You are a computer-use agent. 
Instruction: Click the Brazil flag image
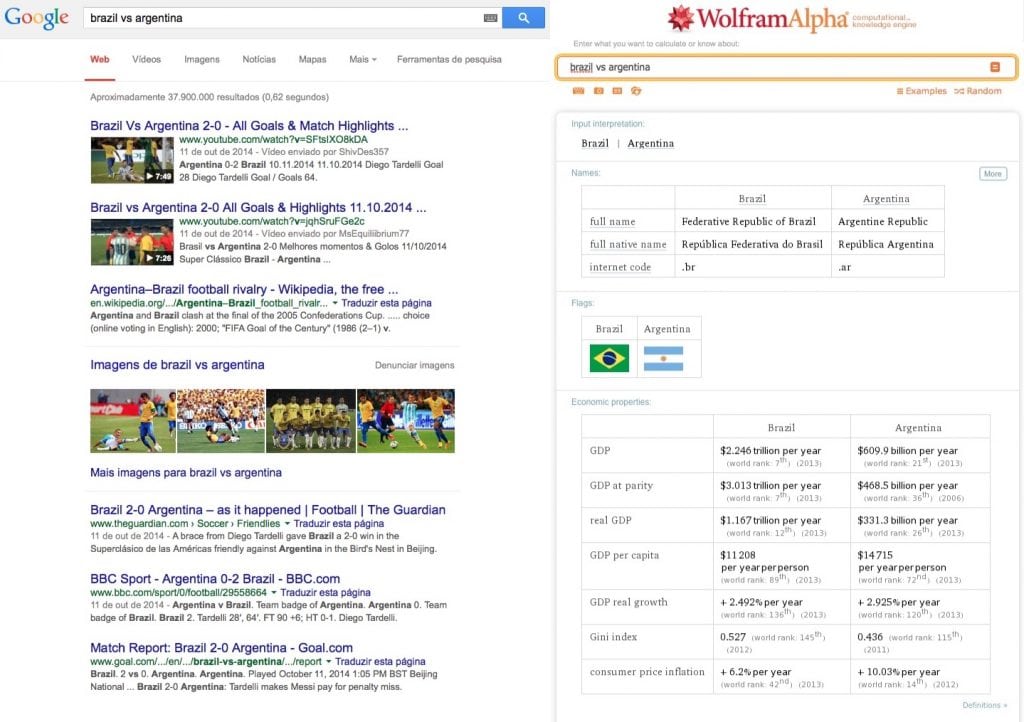click(609, 358)
